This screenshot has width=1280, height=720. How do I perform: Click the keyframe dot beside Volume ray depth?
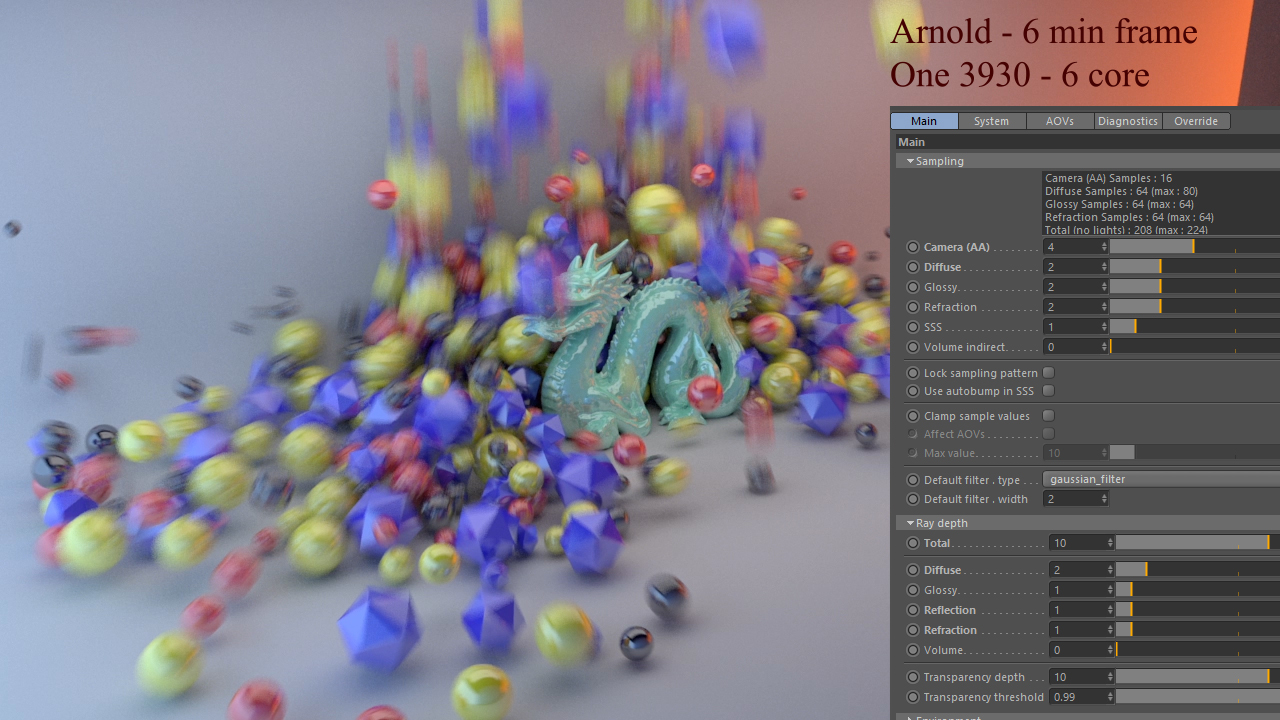pyautogui.click(x=913, y=650)
